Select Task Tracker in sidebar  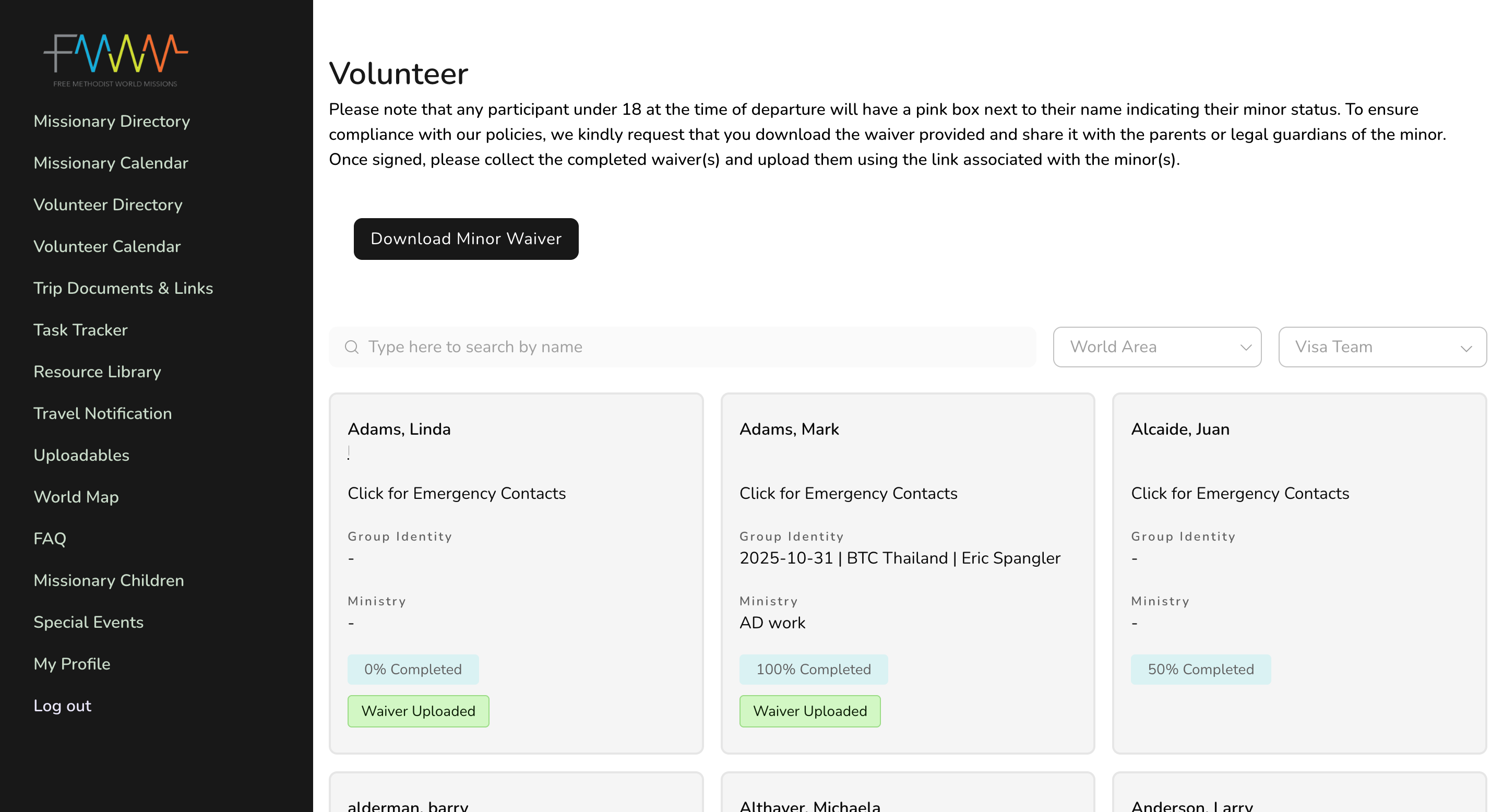(80, 330)
